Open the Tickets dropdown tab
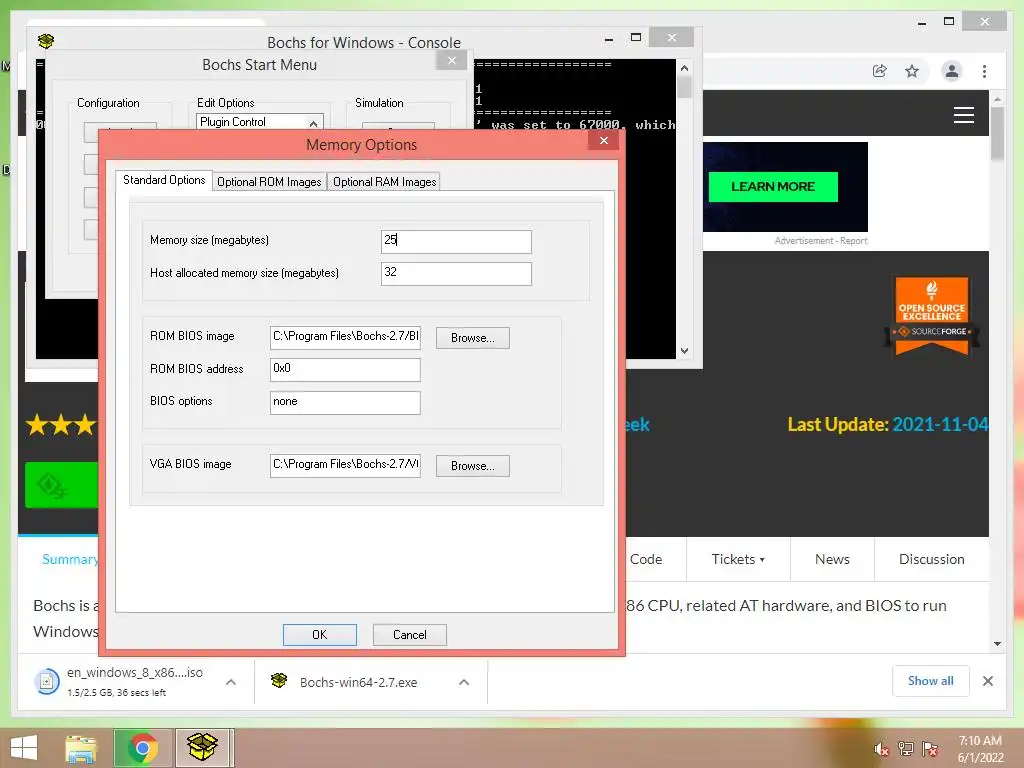 pos(738,559)
